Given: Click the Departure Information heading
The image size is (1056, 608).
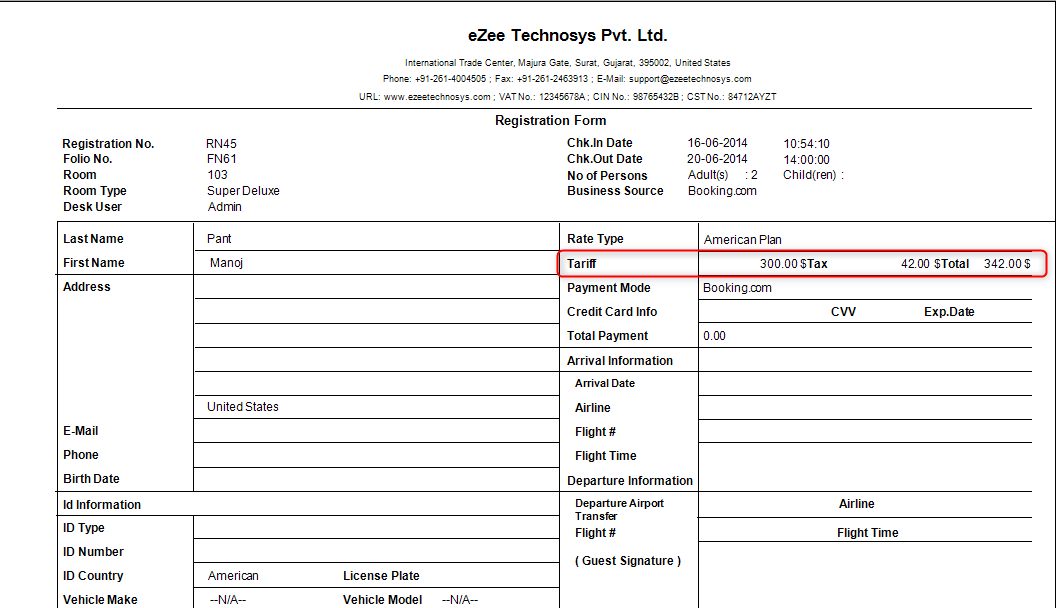Looking at the screenshot, I should (x=630, y=481).
